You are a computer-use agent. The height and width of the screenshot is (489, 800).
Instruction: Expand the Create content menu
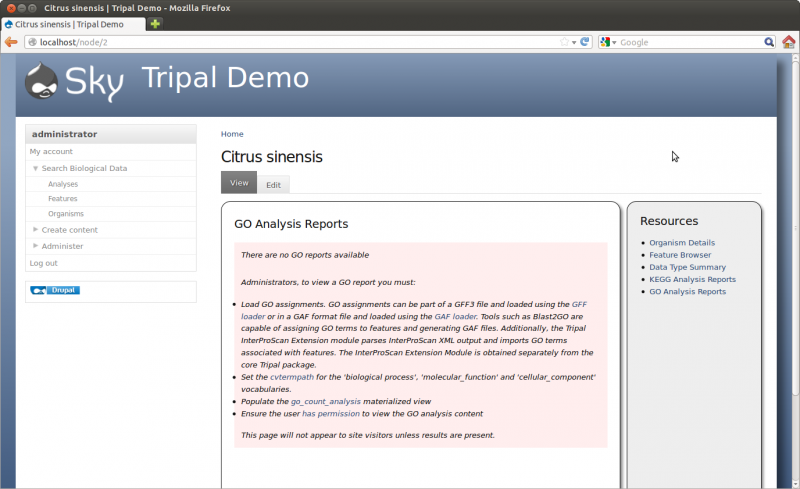tap(69, 230)
